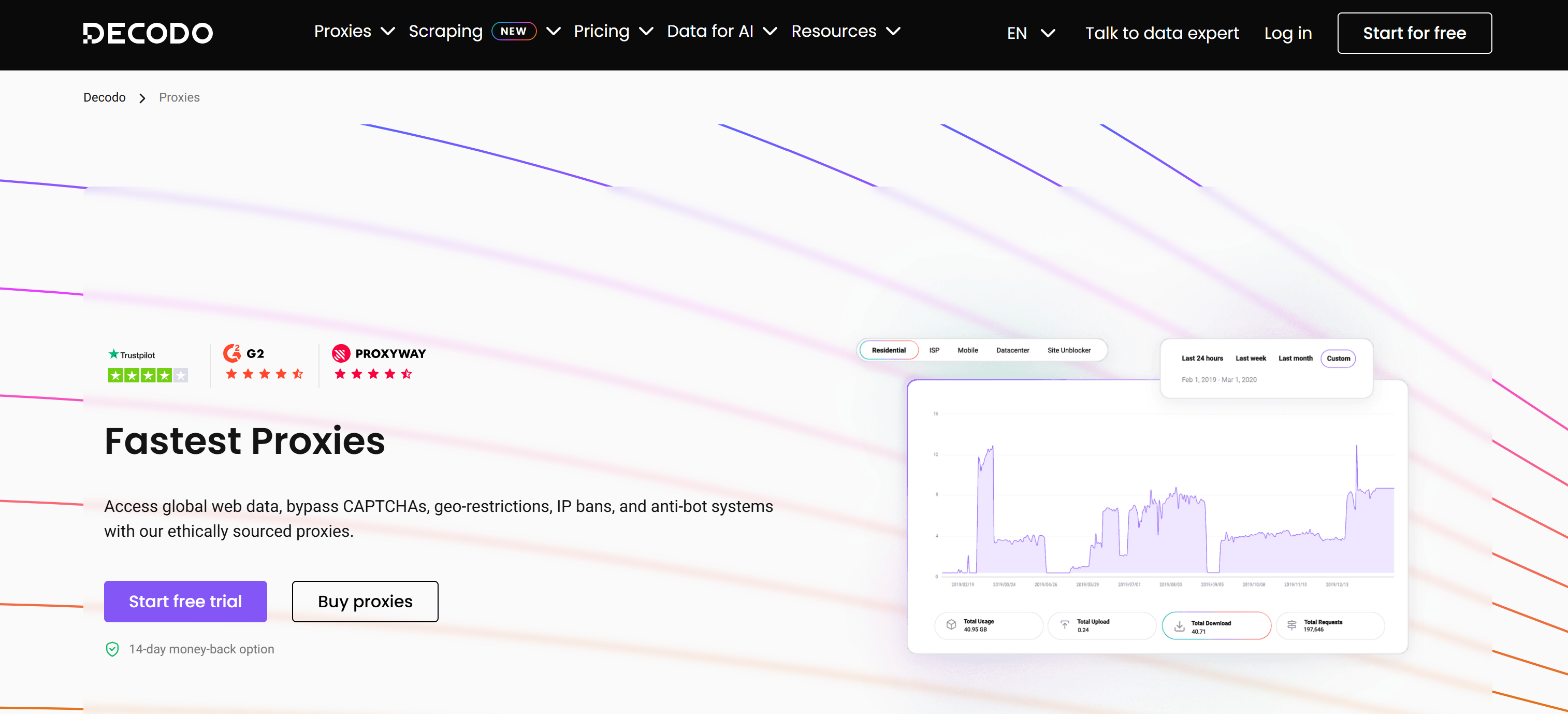Image resolution: width=1568 pixels, height=714 pixels.
Task: Click the Trustpilot green star rating
Action: pos(148,375)
